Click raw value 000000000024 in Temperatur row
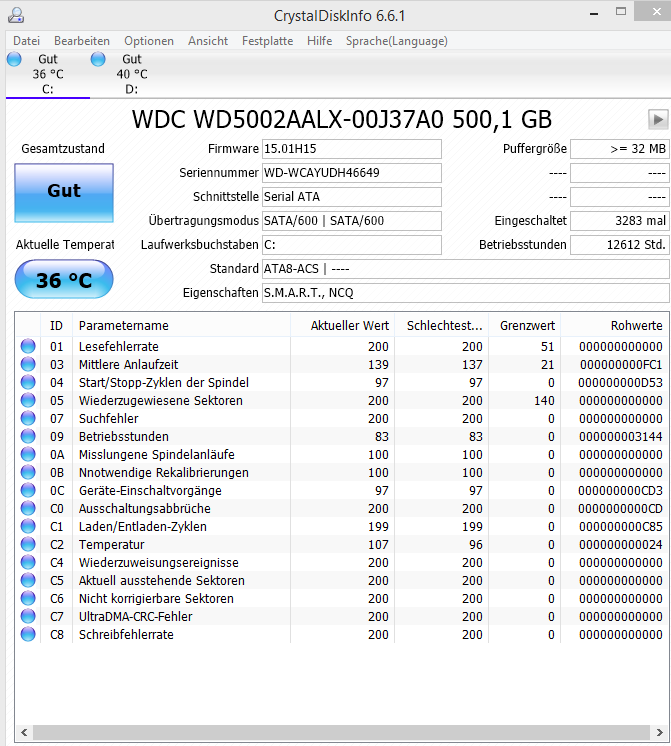Screen dimensions: 671x746 point(621,544)
